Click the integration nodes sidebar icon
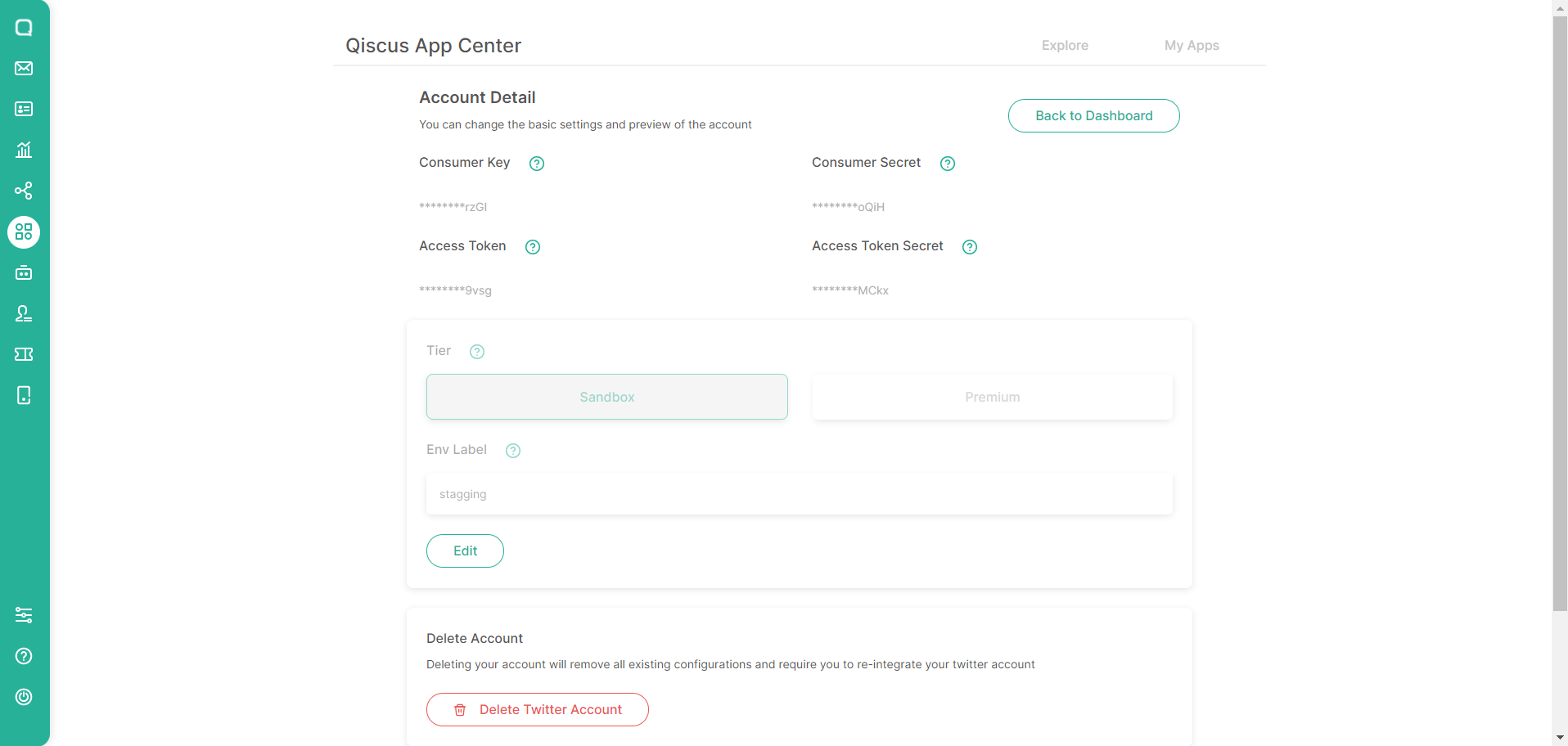This screenshot has width=1568, height=746. [24, 191]
